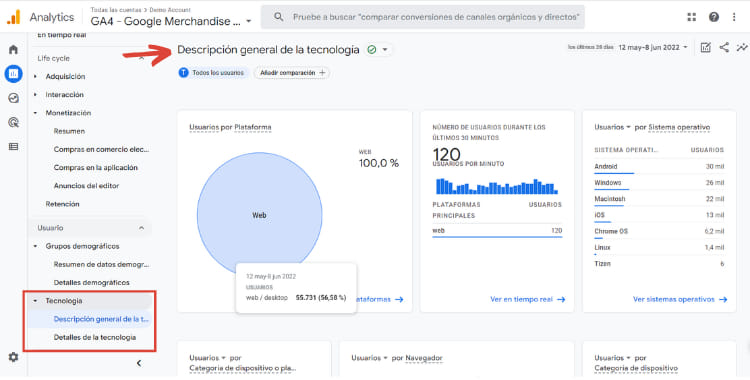Open the Explore icon in left rail
This screenshot has width=750, height=380.
point(13,98)
